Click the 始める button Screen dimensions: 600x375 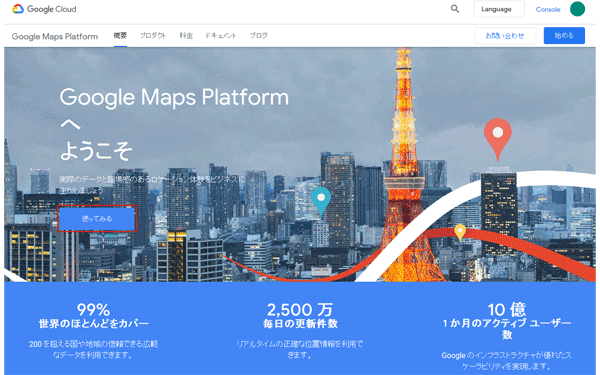tap(564, 36)
